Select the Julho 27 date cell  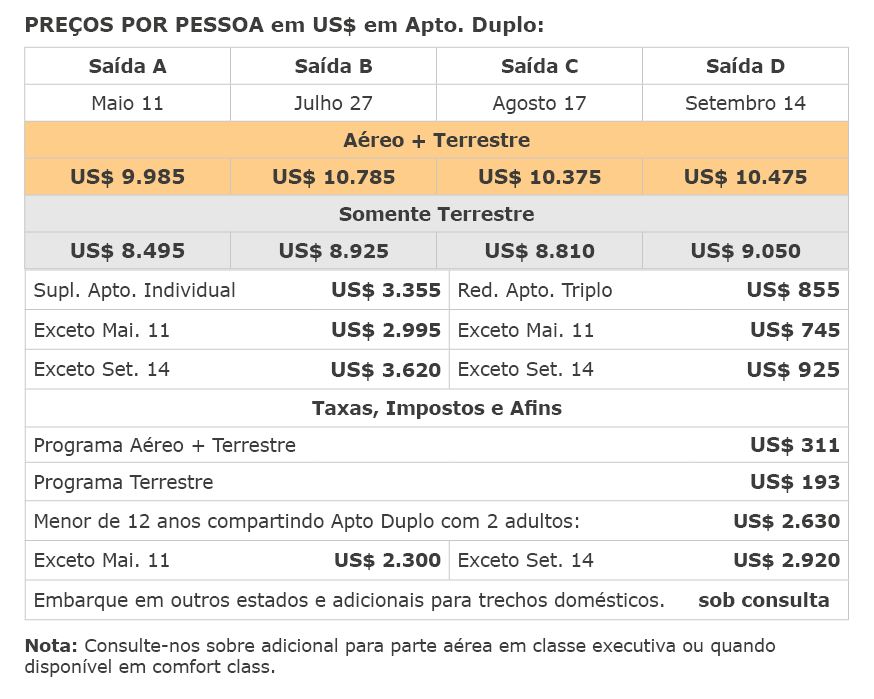pos(333,103)
